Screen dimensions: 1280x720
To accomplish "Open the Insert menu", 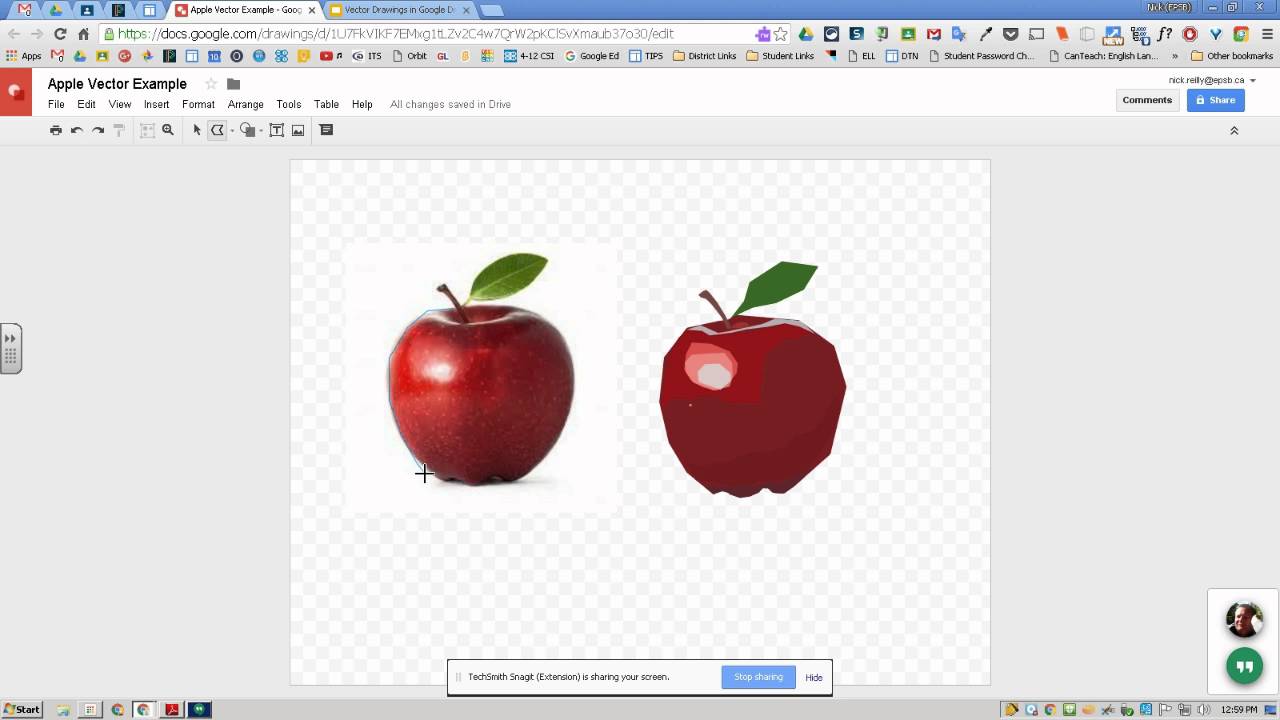I will click(156, 104).
